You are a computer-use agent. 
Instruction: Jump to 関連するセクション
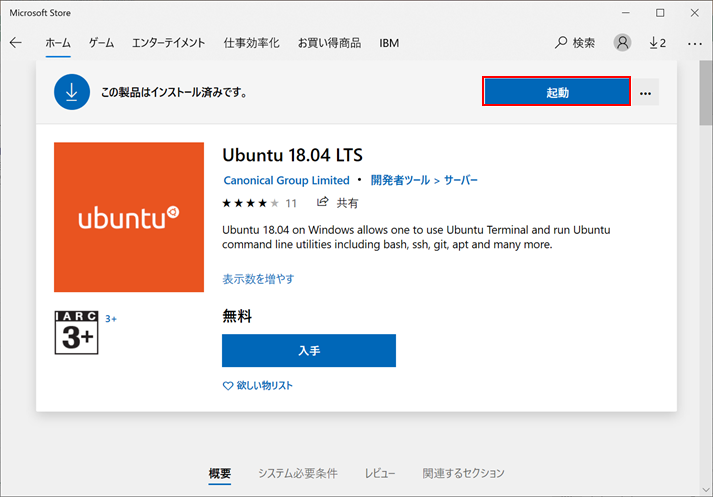[463, 473]
